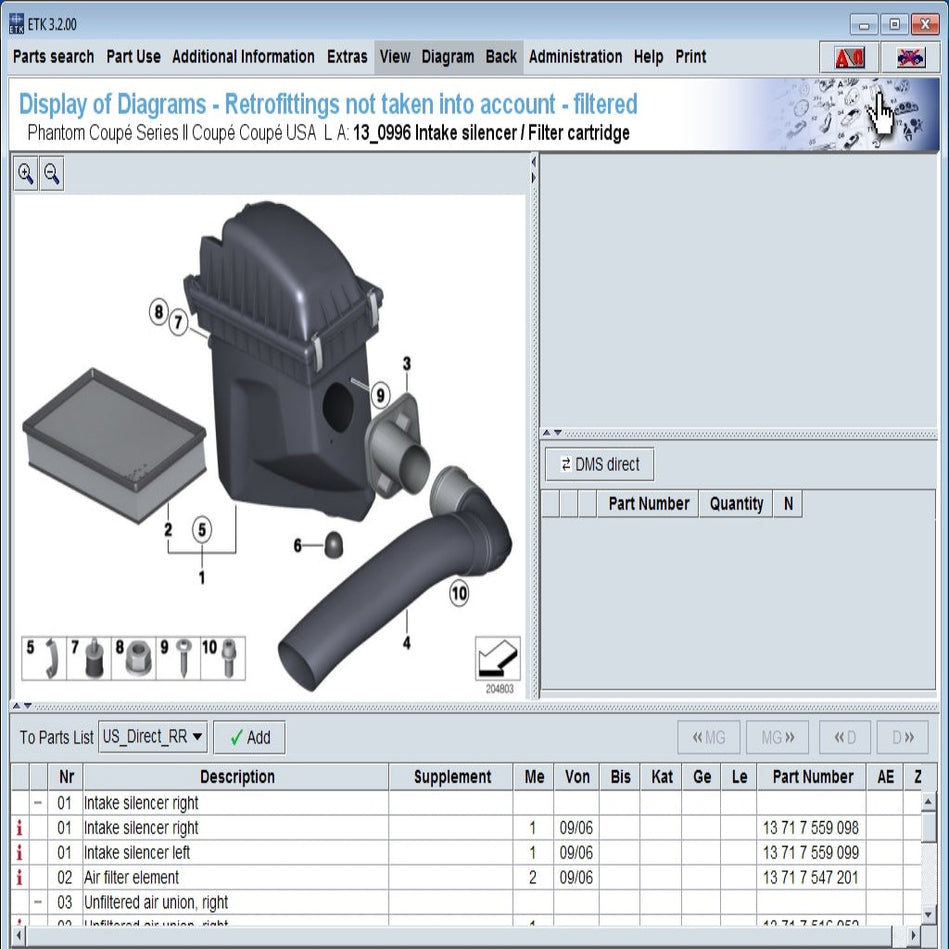Click the return arrow icon on the diagram
Screen dimensions: 949x949
click(497, 657)
